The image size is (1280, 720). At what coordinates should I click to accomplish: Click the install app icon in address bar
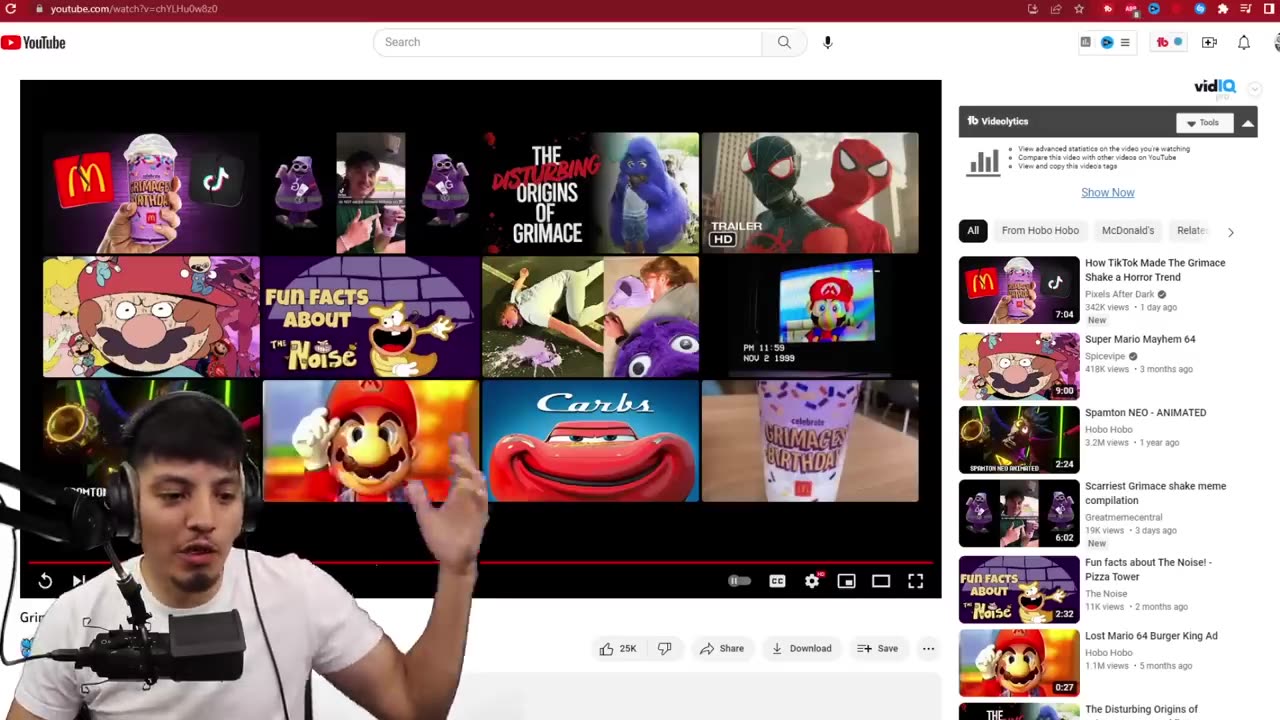pyautogui.click(x=1033, y=9)
